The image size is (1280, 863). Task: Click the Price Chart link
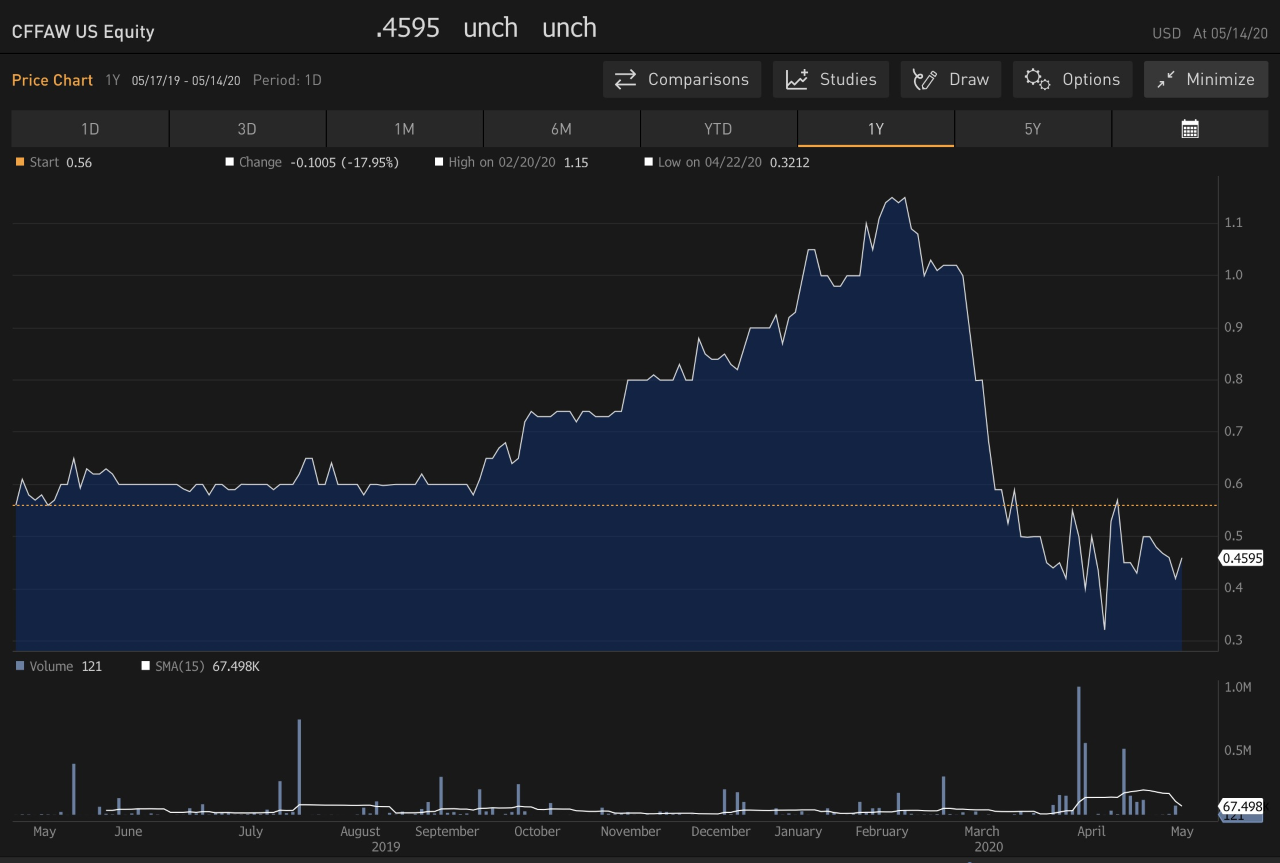pyautogui.click(x=52, y=80)
